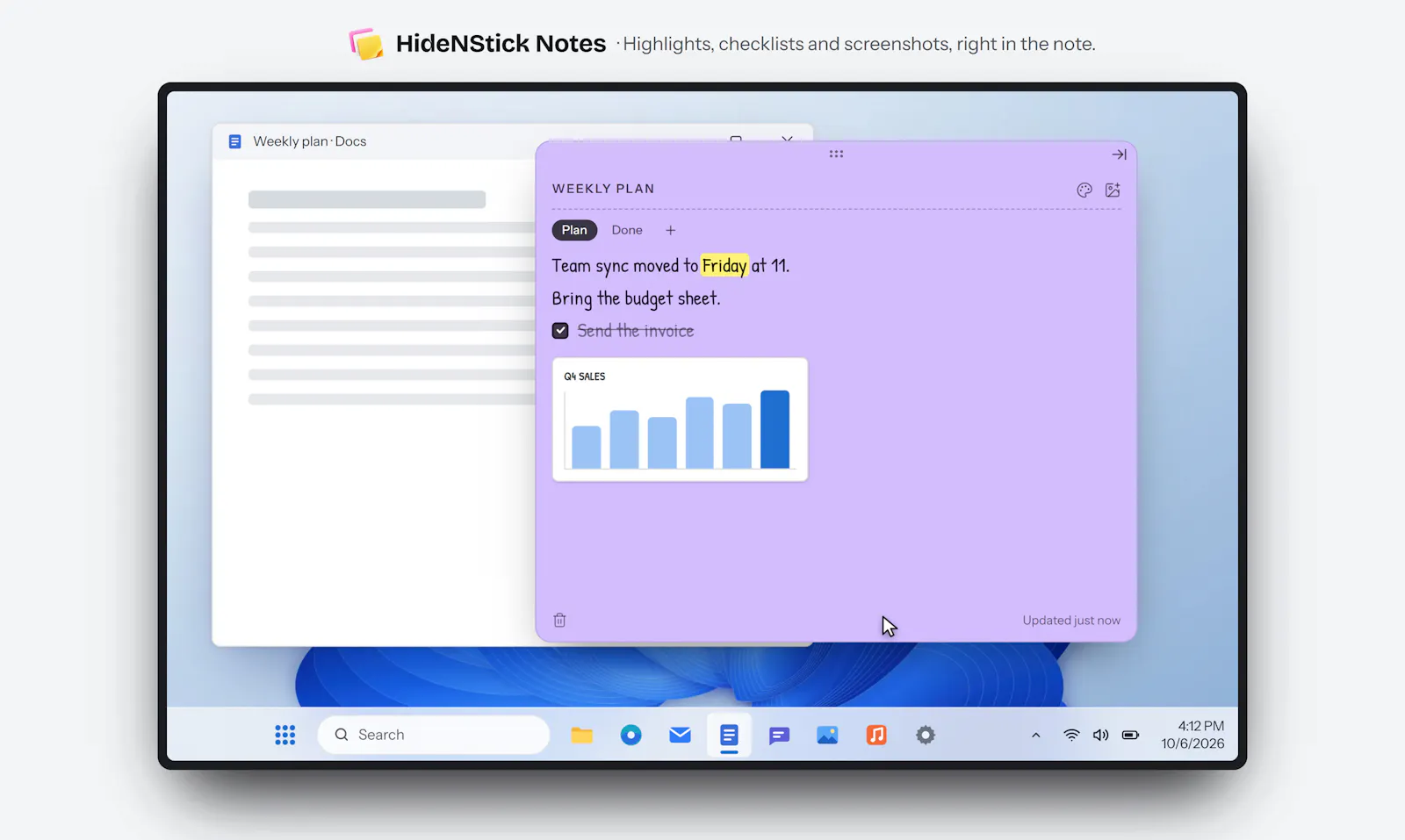Image resolution: width=1405 pixels, height=840 pixels.
Task: Click the 'Weekly plan · Docs' window title
Action: (x=310, y=141)
